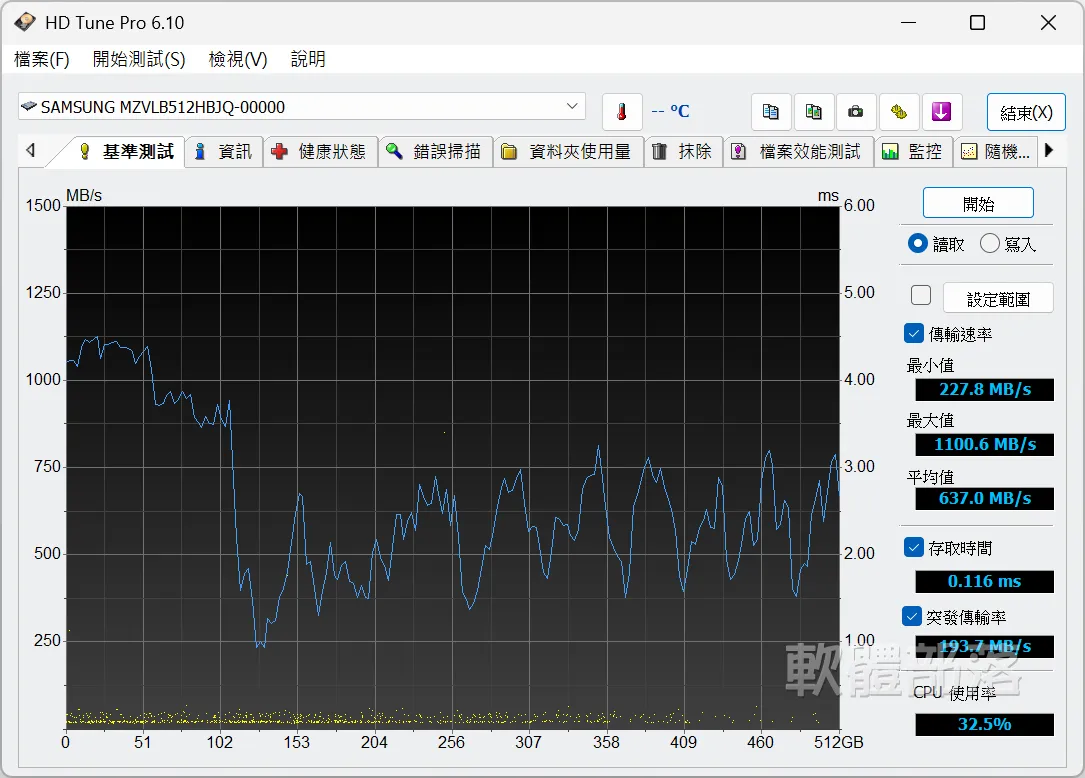Viewport: 1085px width, 778px height.
Task: Click the magnifier error scan icon
Action: coord(394,152)
